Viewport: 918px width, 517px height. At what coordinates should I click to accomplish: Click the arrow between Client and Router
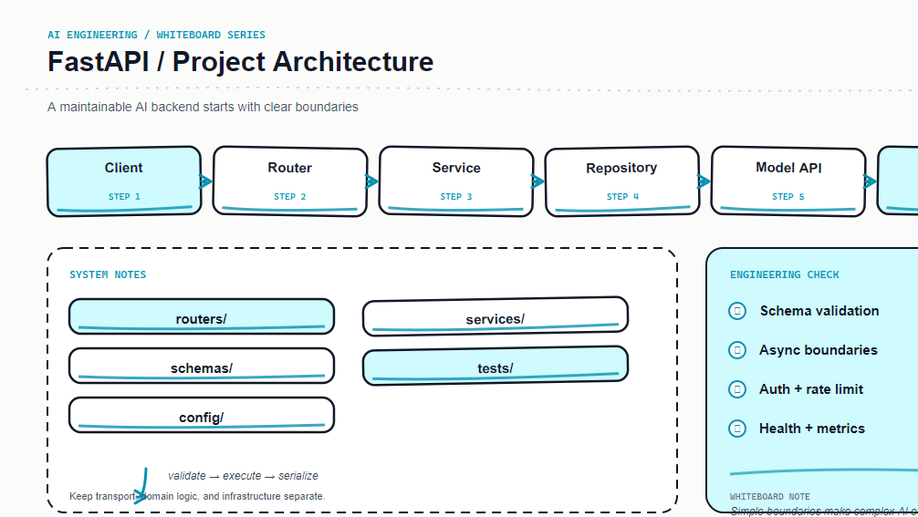pos(205,182)
